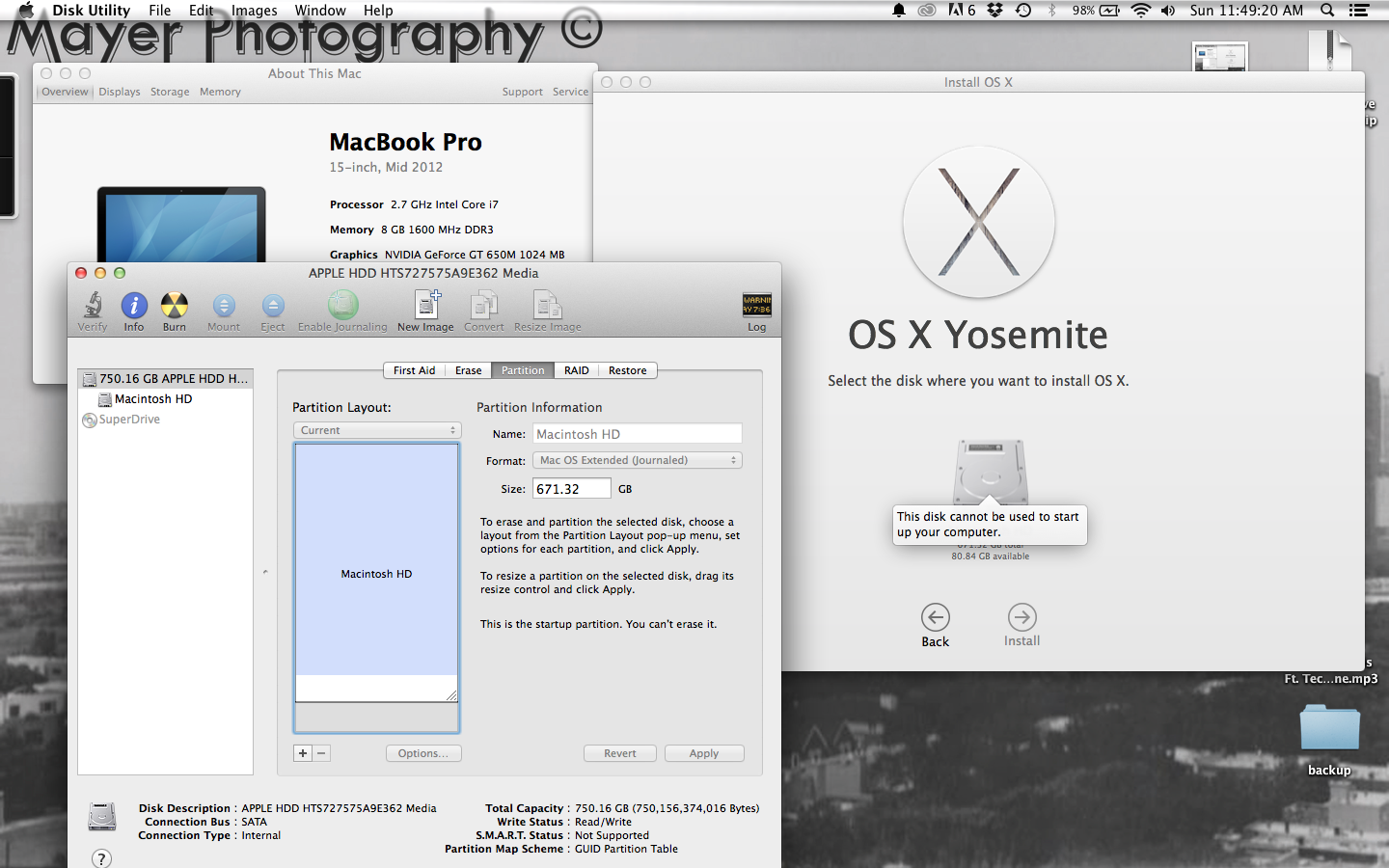Open Time Machine menu bar icon
The height and width of the screenshot is (868, 1389).
[x=1023, y=11]
